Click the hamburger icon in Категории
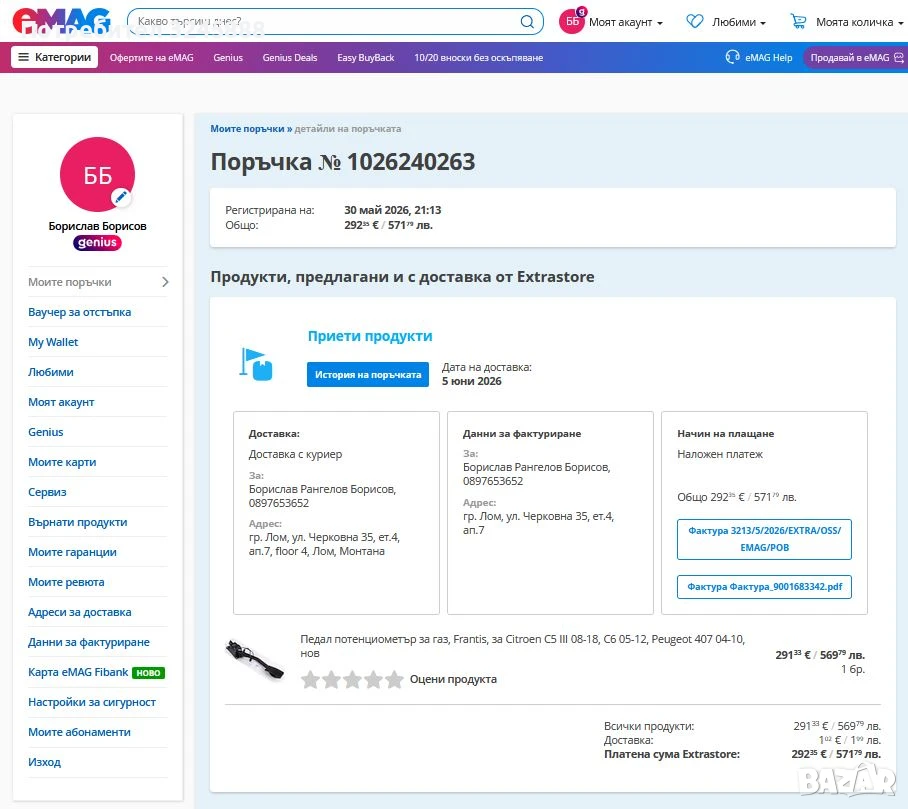 [23, 57]
